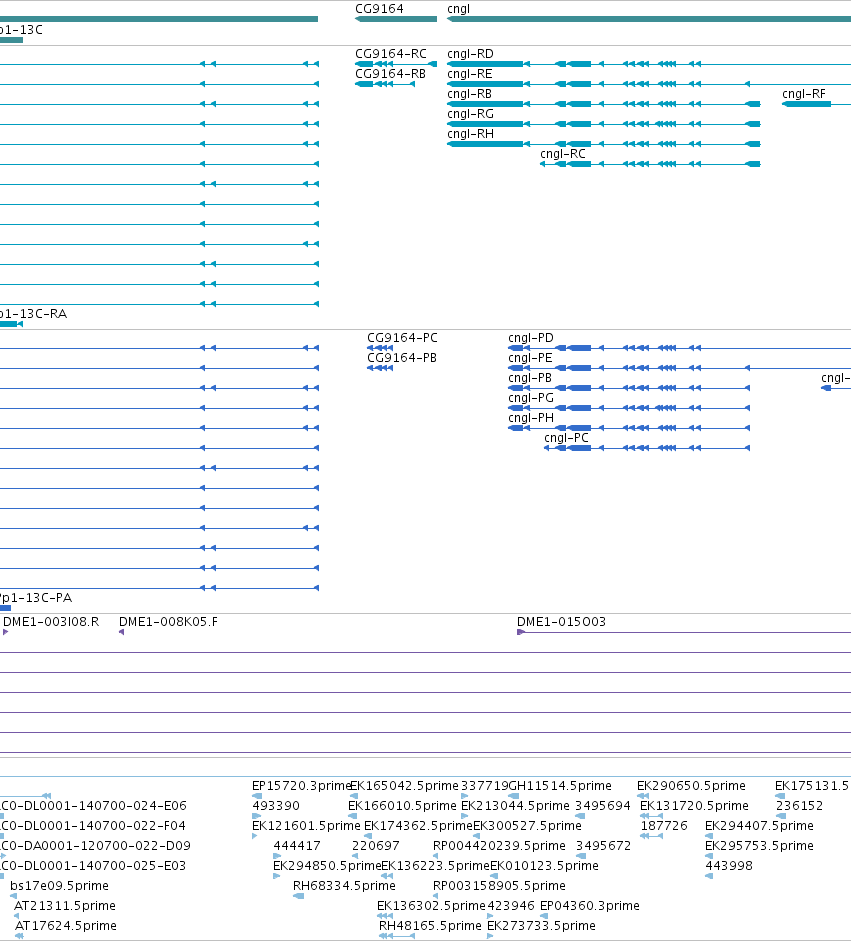Viewport: 851px width, 941px height.
Task: Click the RH48165.5prime EST label
Action: 430,925
